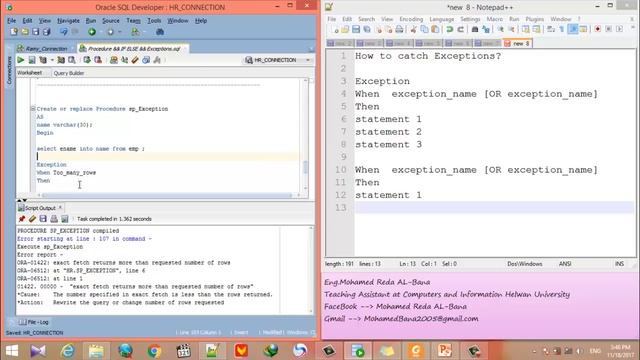Open dropdown arrow next to Explain Plan icon
640x360 pixels.
pyautogui.click(x=52, y=60)
